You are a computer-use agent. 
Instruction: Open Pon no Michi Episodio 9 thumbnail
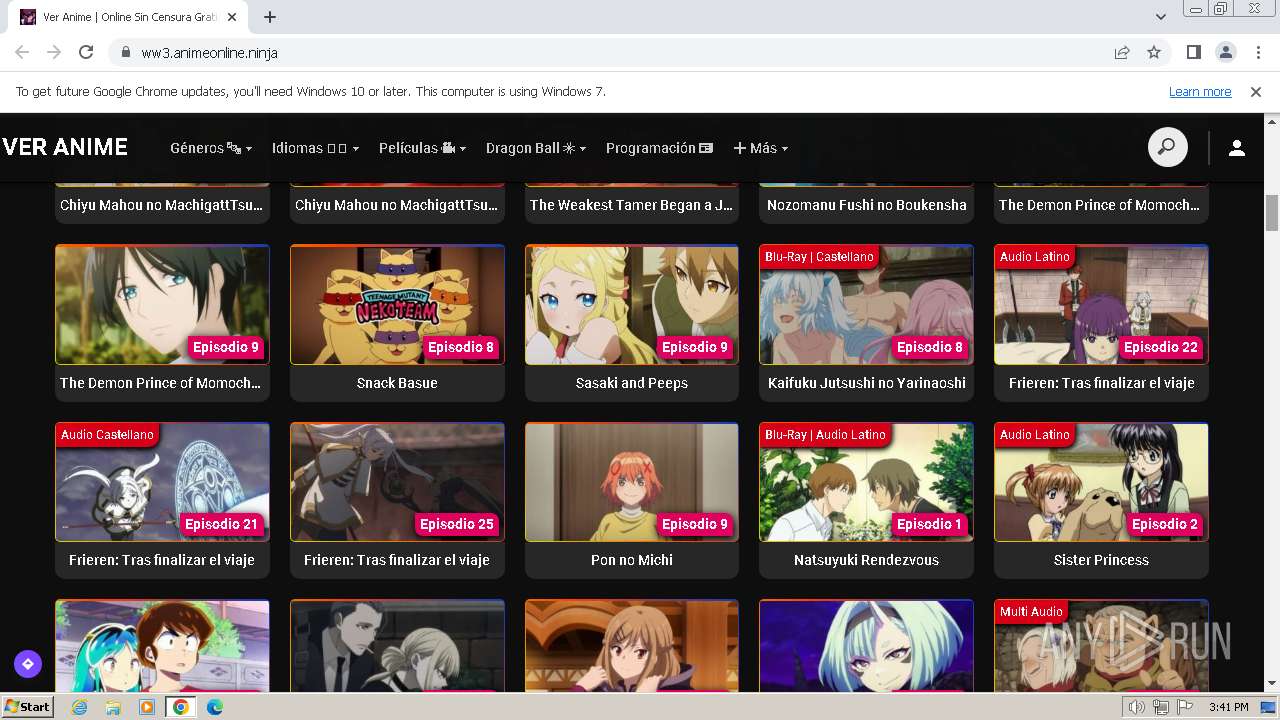pos(632,482)
